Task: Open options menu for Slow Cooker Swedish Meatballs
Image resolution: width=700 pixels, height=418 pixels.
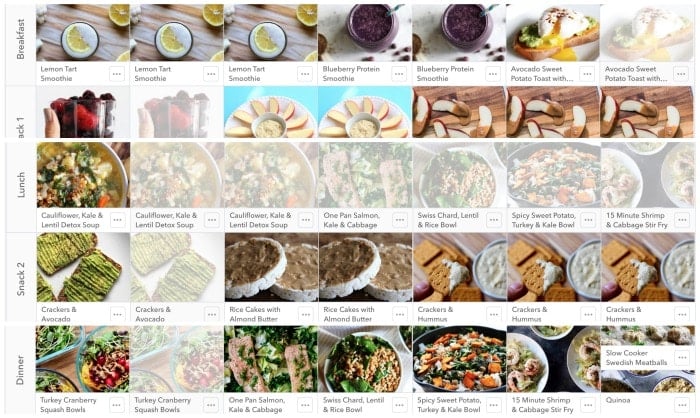Action: (682, 358)
